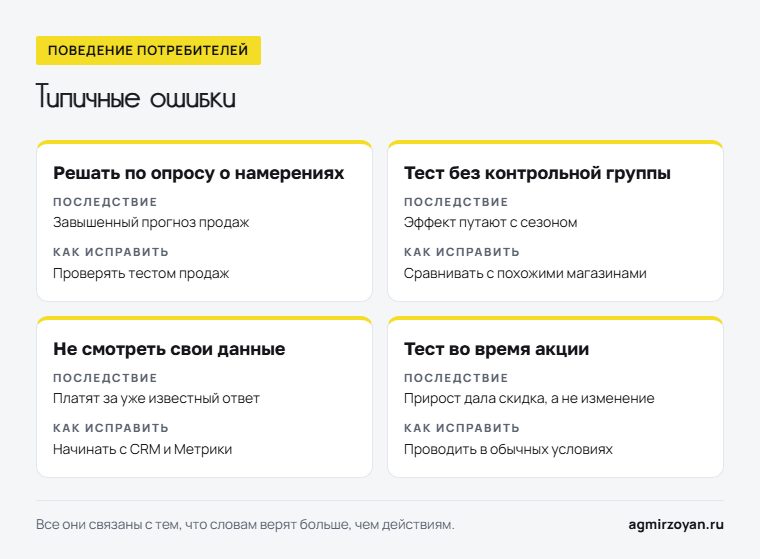Click 'ПОСЛЕДСТВИЕ' label in 'Тест без контрольной группы' card
Image resolution: width=760 pixels, height=559 pixels.
tap(456, 202)
